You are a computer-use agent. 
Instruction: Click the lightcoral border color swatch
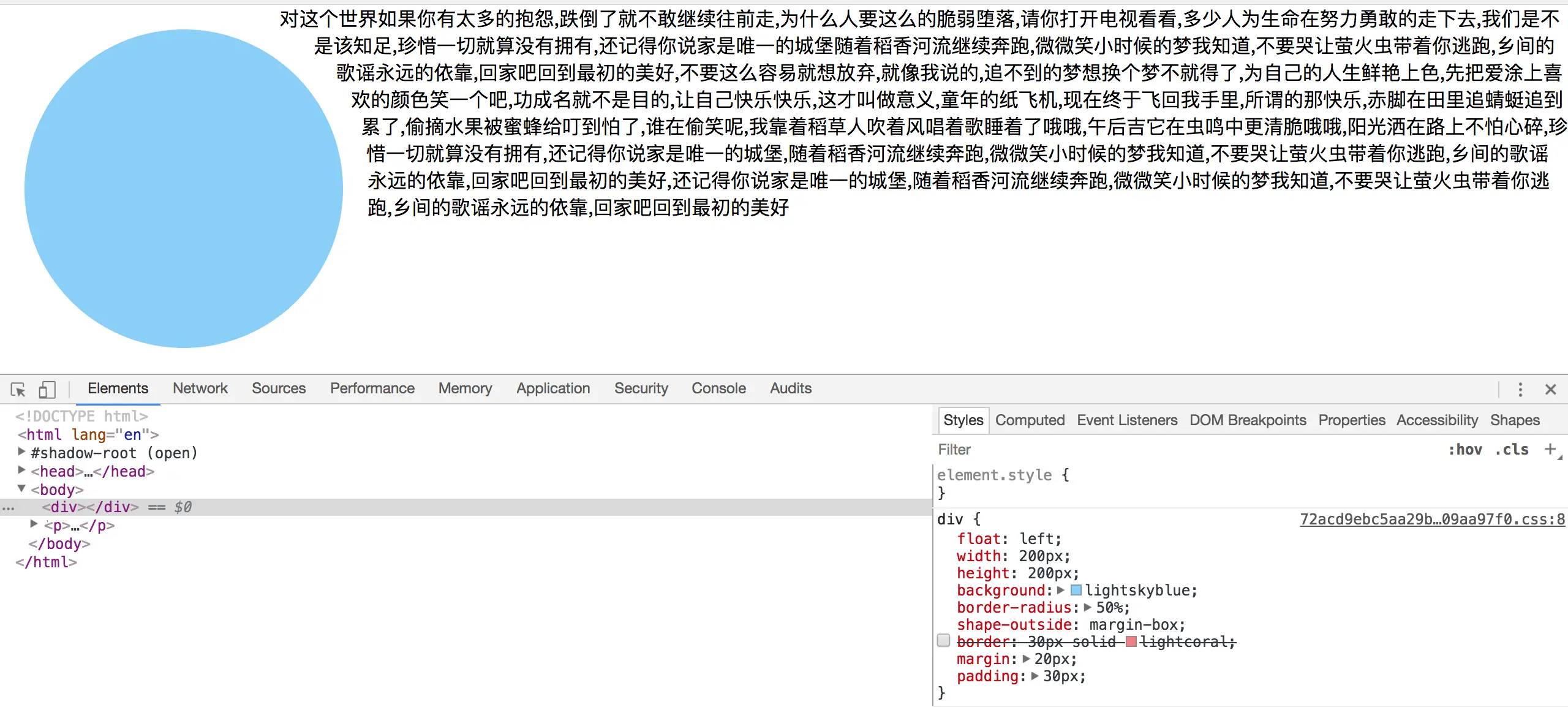point(1131,642)
